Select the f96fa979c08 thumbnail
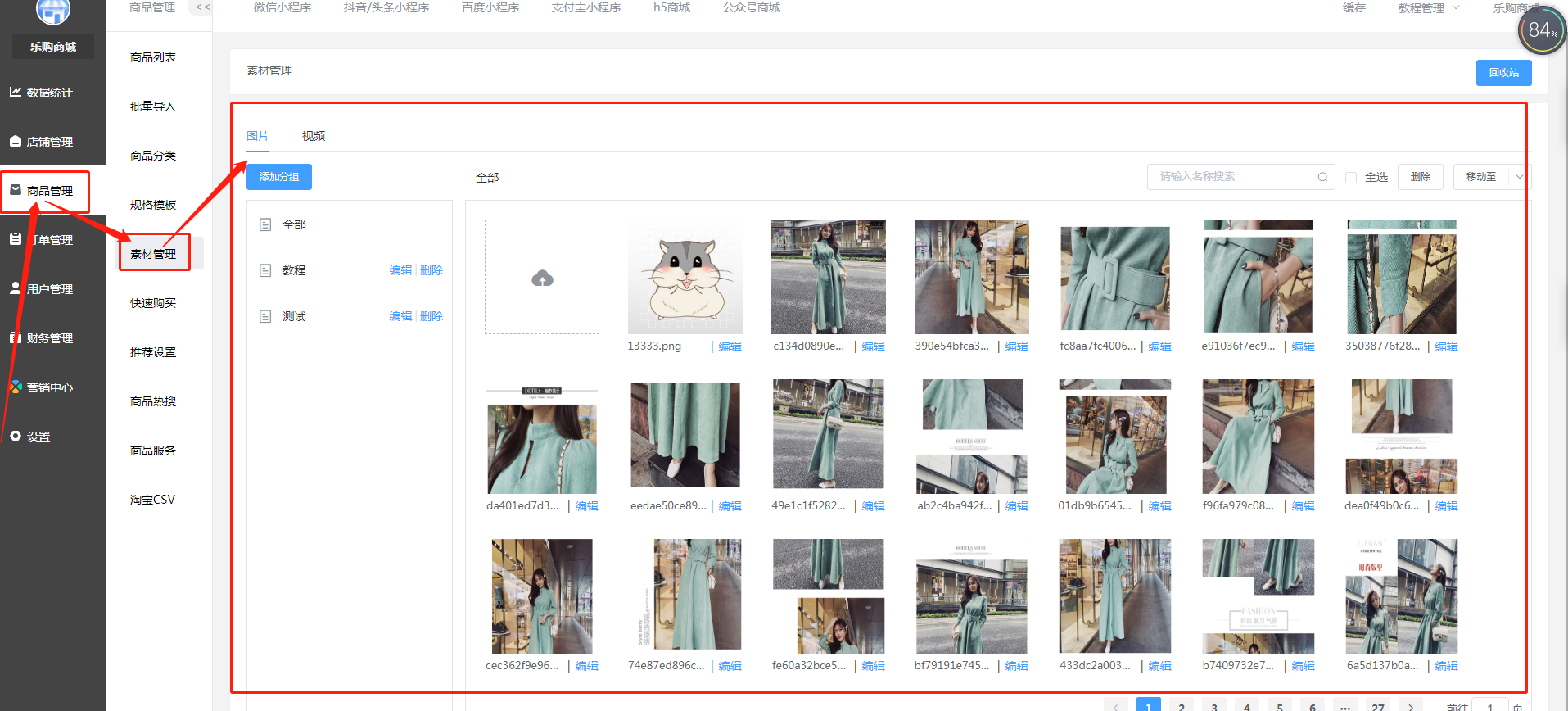Viewport: 1568px width, 711px height. (x=1258, y=437)
